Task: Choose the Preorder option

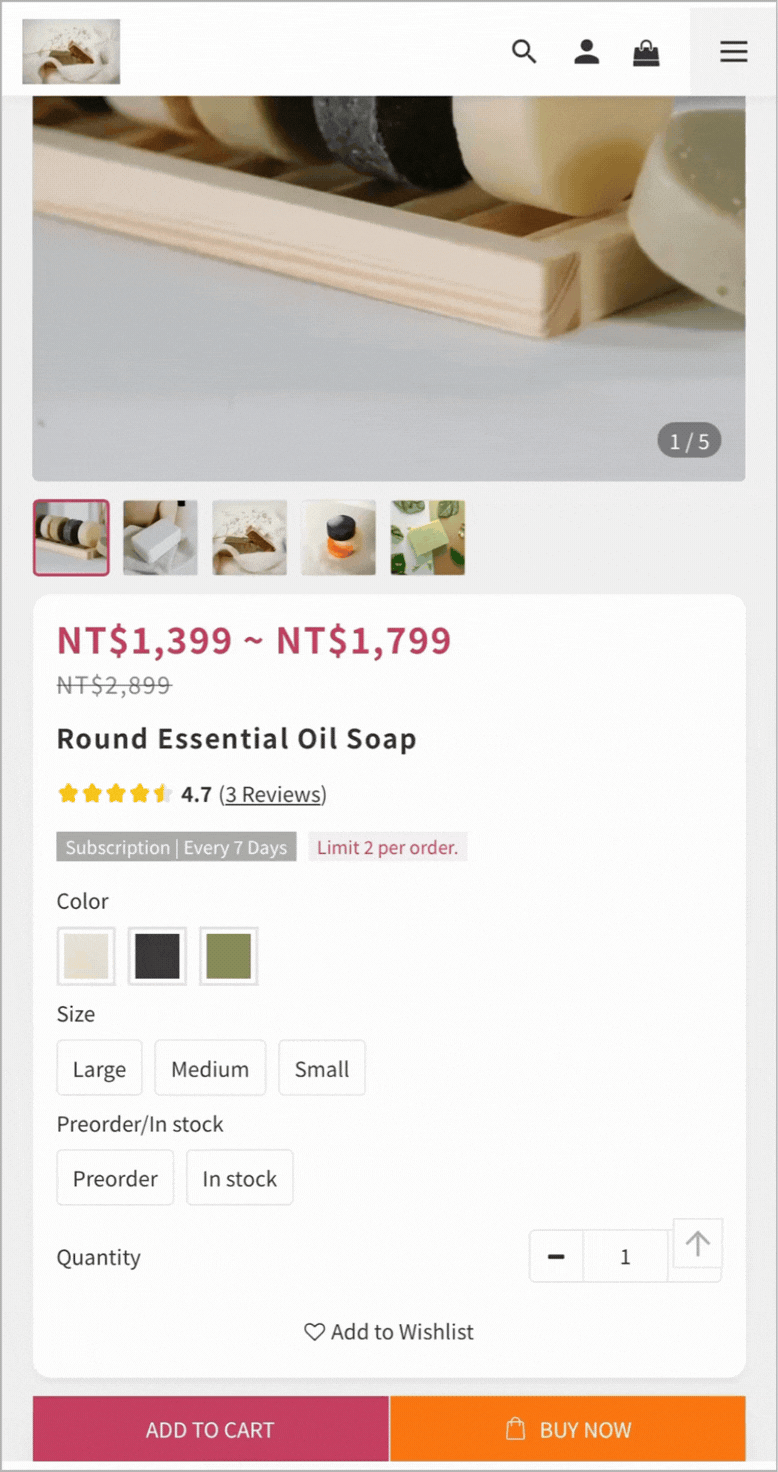Action: click(x=115, y=1178)
